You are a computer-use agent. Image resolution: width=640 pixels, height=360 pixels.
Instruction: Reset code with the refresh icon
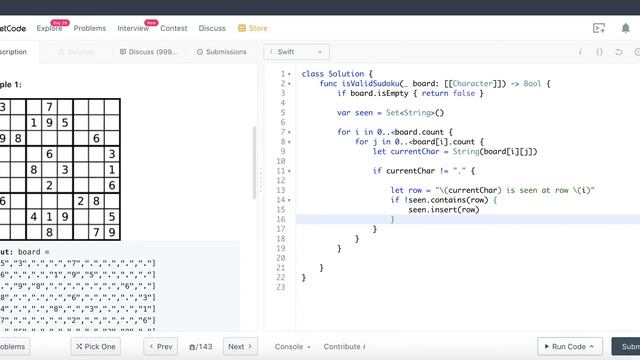pos(619,52)
